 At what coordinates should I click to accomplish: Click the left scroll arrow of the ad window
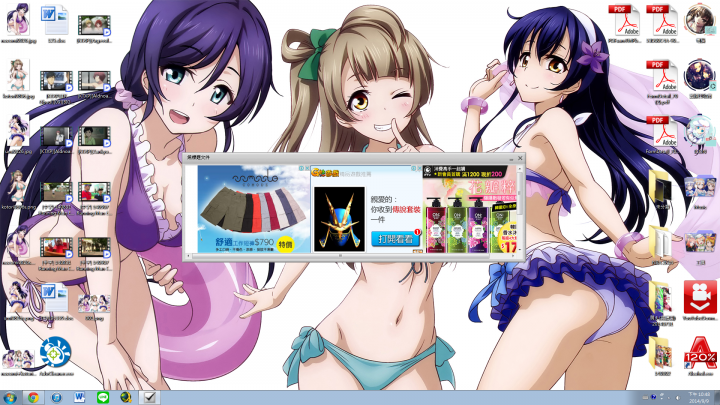188,256
